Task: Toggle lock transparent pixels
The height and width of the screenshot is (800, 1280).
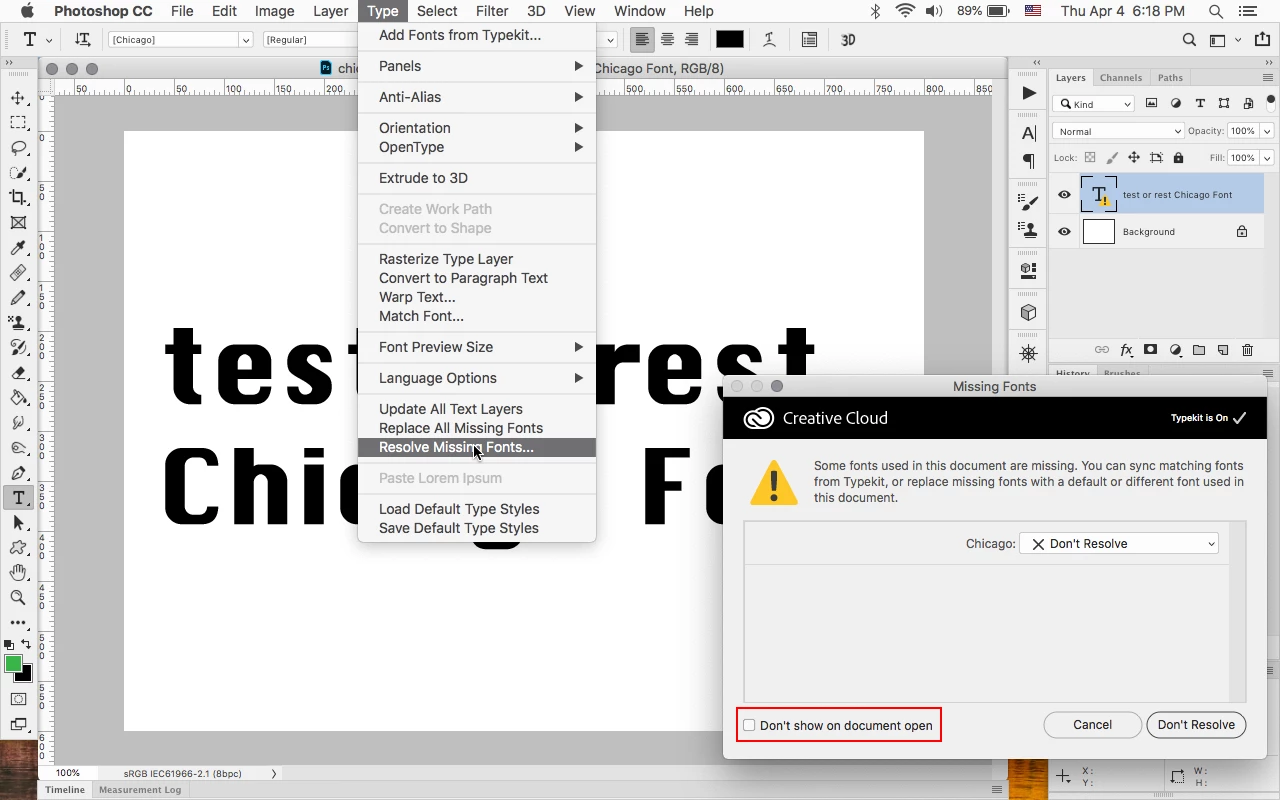Action: click(x=1090, y=158)
